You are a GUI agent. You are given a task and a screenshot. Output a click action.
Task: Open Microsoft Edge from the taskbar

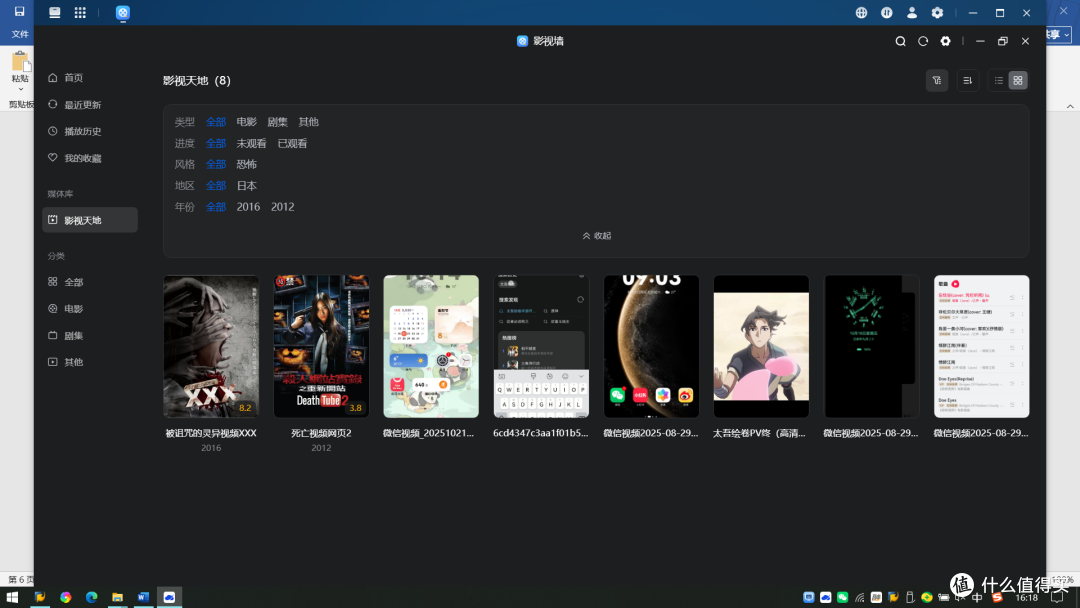pyautogui.click(x=92, y=597)
